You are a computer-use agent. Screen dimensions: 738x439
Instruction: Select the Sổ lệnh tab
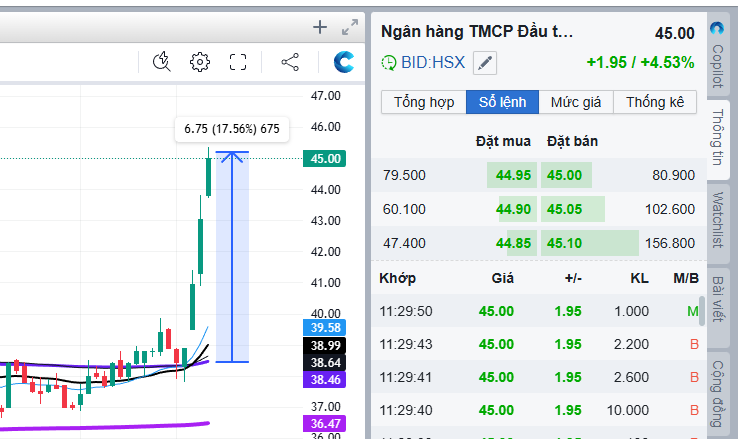pos(502,102)
